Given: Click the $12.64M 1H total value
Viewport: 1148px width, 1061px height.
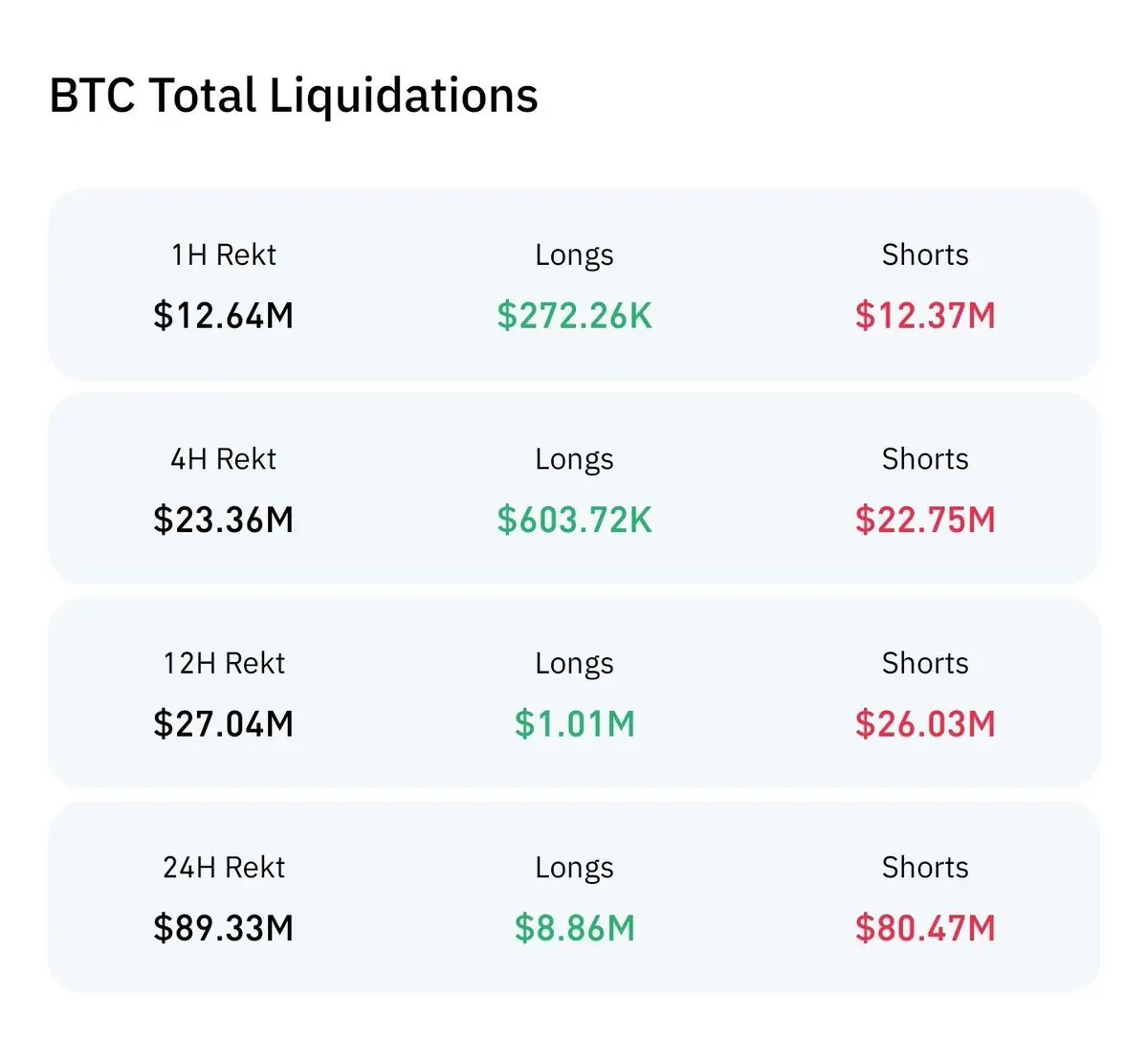Looking at the screenshot, I should click(224, 316).
